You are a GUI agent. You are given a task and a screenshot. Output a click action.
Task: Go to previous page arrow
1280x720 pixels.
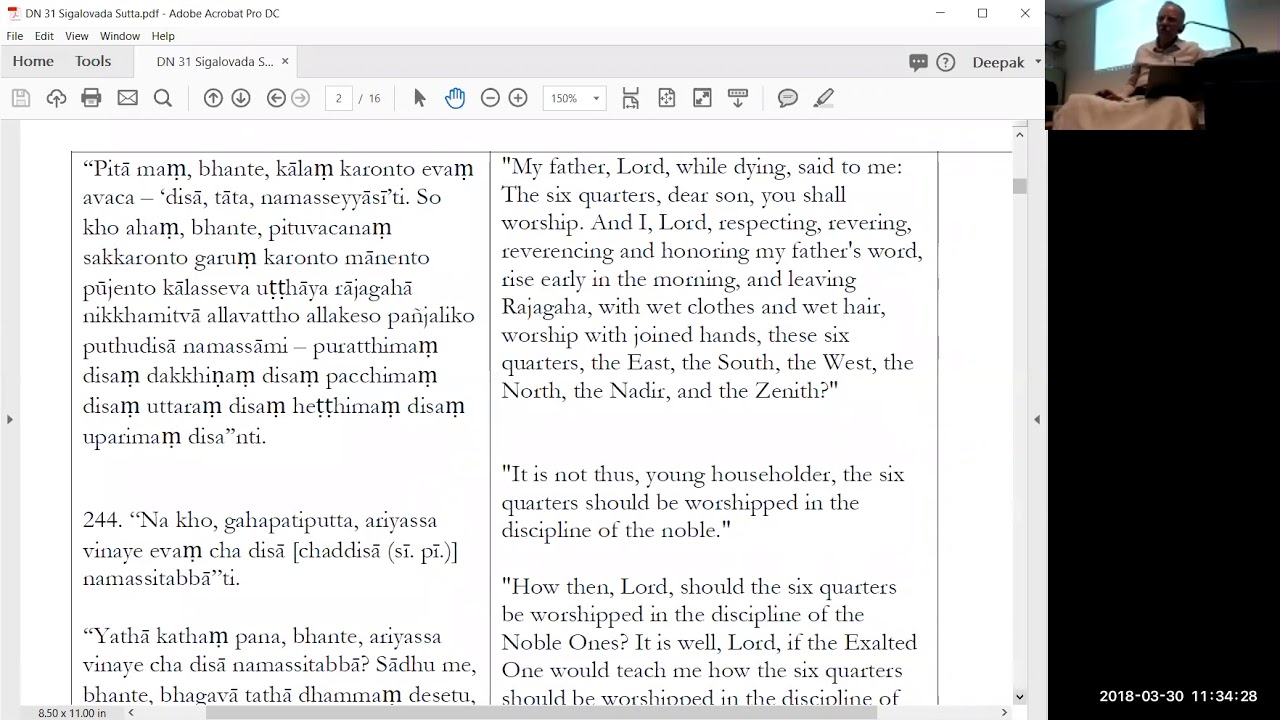[213, 98]
